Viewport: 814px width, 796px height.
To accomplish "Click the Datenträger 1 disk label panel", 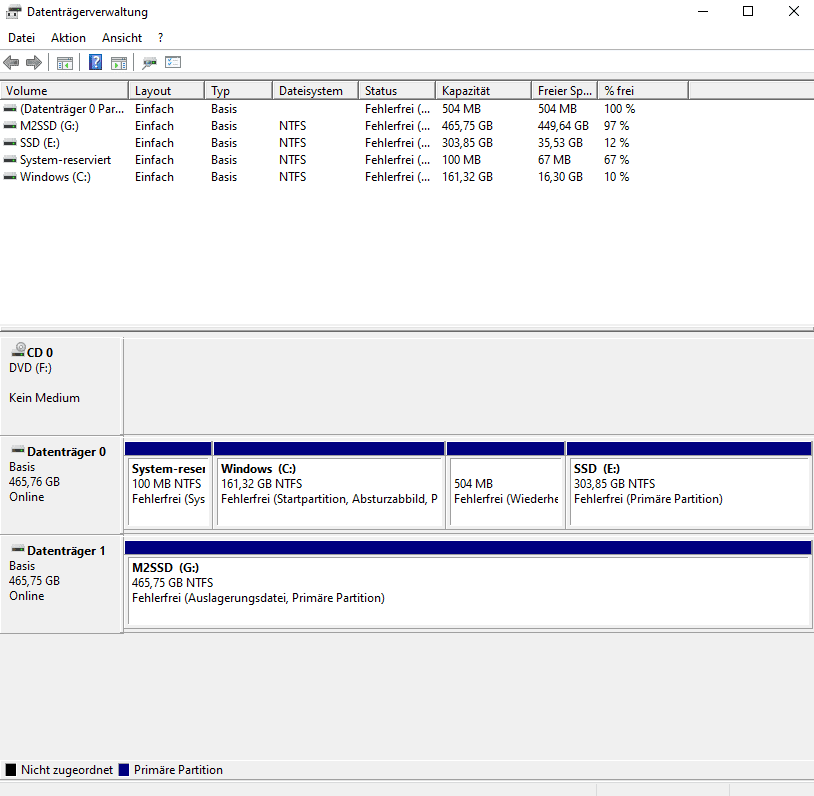I will (61, 584).
